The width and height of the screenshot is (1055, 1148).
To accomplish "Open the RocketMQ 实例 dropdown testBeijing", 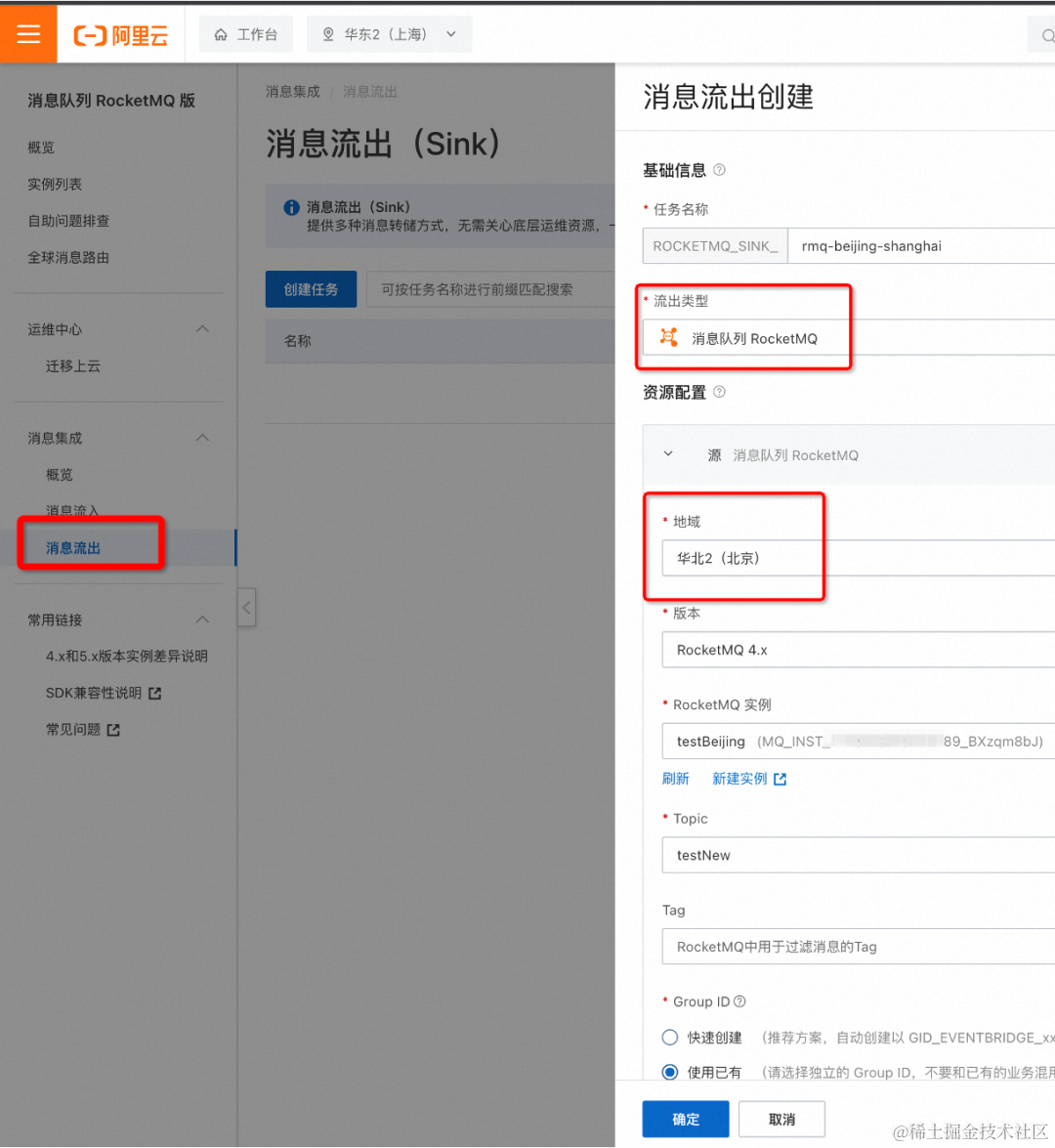I will click(x=858, y=741).
